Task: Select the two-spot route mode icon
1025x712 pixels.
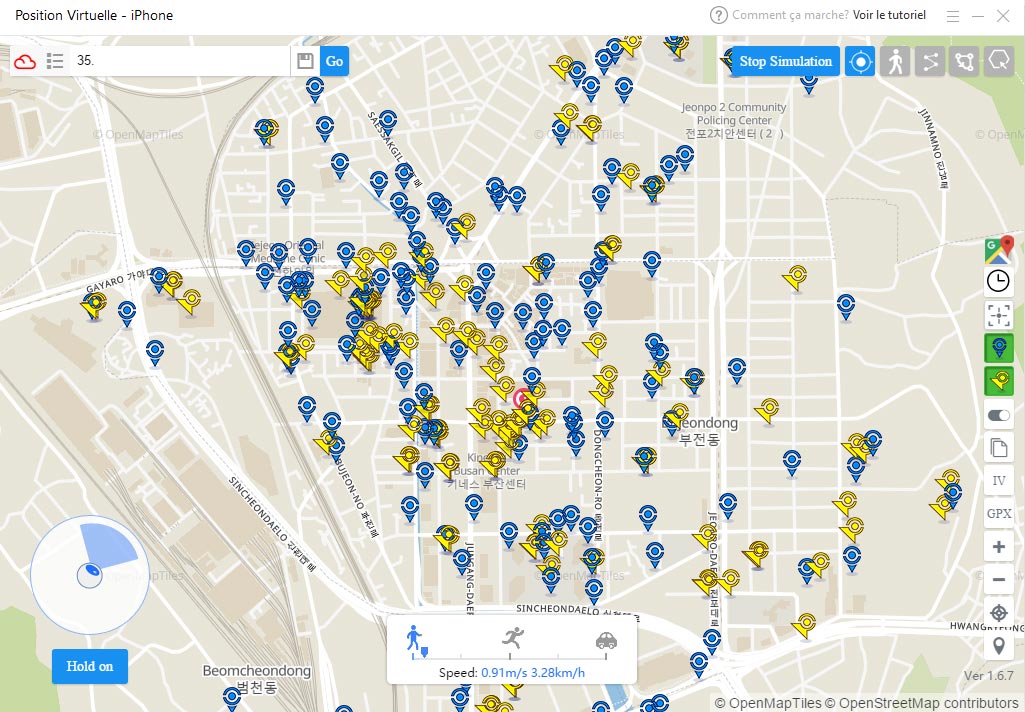Action: click(x=930, y=61)
